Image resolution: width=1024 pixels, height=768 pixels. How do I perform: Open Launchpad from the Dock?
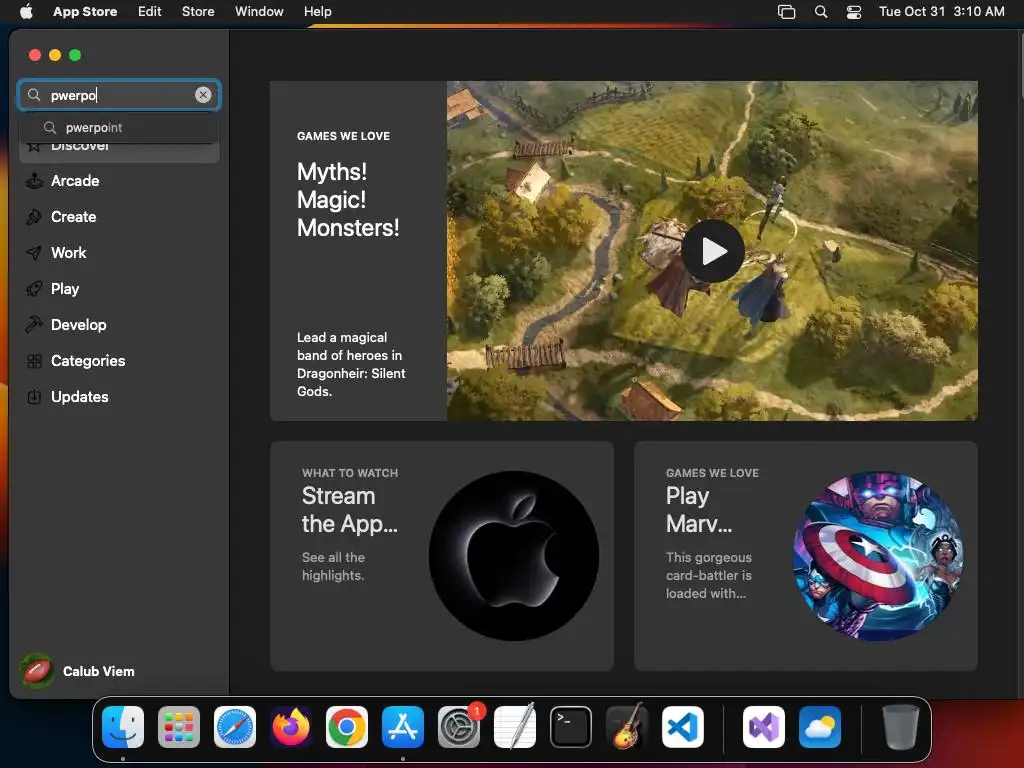coord(179,727)
